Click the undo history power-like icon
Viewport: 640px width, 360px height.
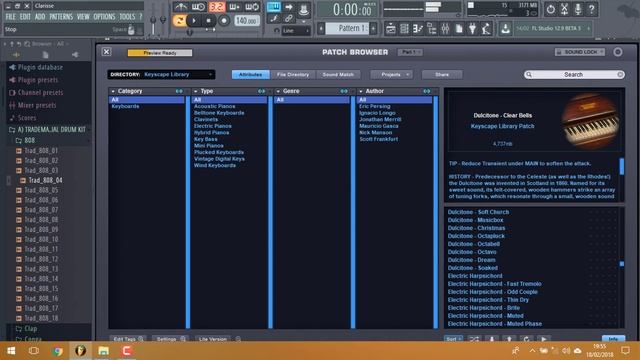551,9
